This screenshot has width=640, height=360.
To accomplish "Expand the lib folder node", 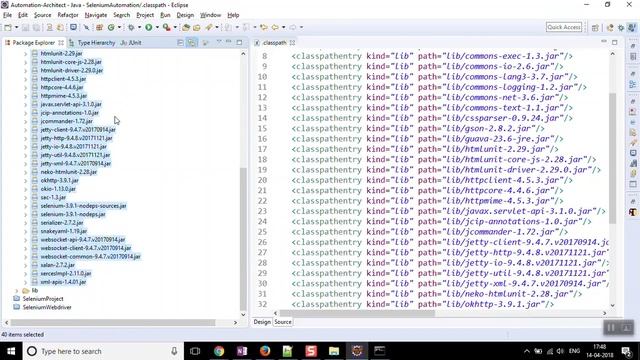I will pyautogui.click(x=17, y=291).
